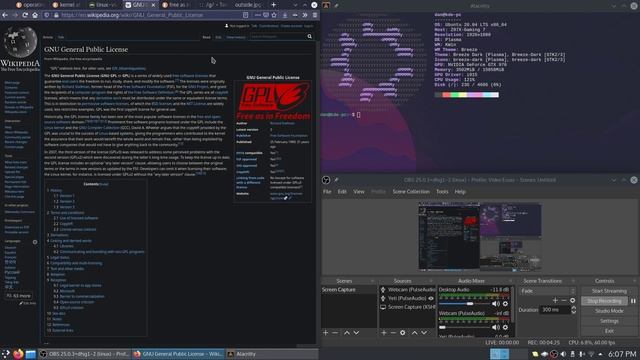Move source down in Sources panel
This screenshot has height=360, width=640.
click(424, 333)
